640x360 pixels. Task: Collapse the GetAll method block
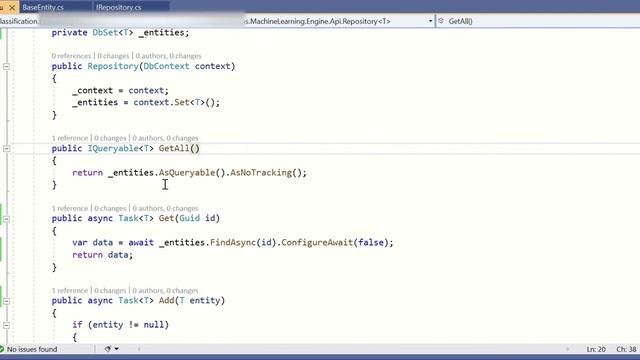pos(7,149)
